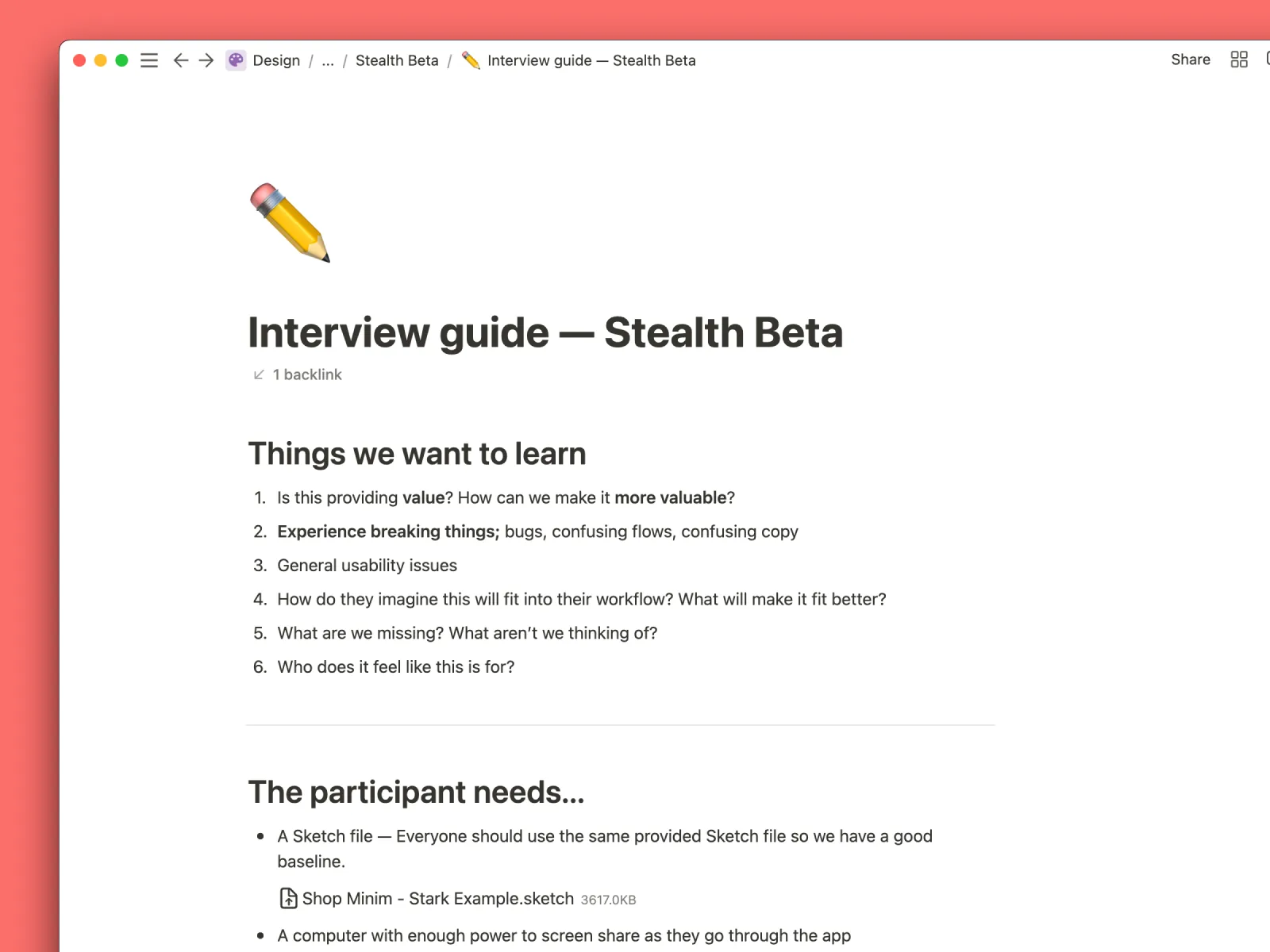This screenshot has height=952, width=1270.
Task: Go back with the left arrow
Action: pyautogui.click(x=181, y=60)
